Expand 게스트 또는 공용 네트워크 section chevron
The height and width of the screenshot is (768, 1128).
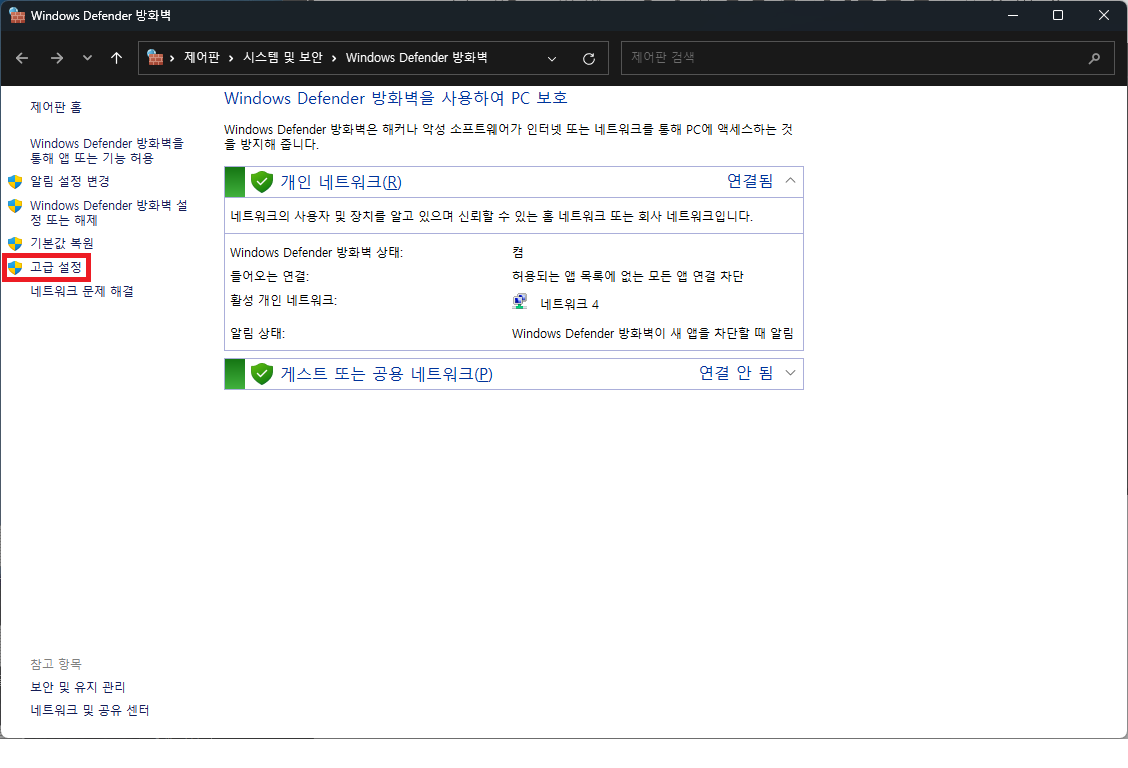(x=790, y=372)
